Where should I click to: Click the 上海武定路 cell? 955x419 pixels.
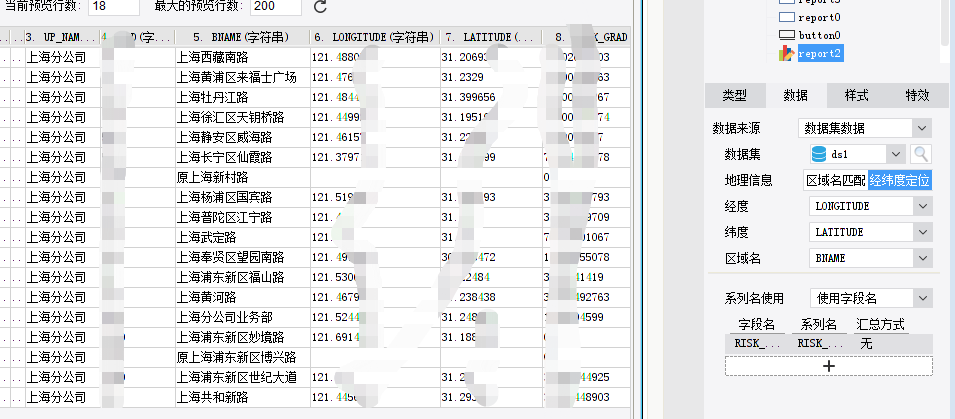tap(242, 238)
